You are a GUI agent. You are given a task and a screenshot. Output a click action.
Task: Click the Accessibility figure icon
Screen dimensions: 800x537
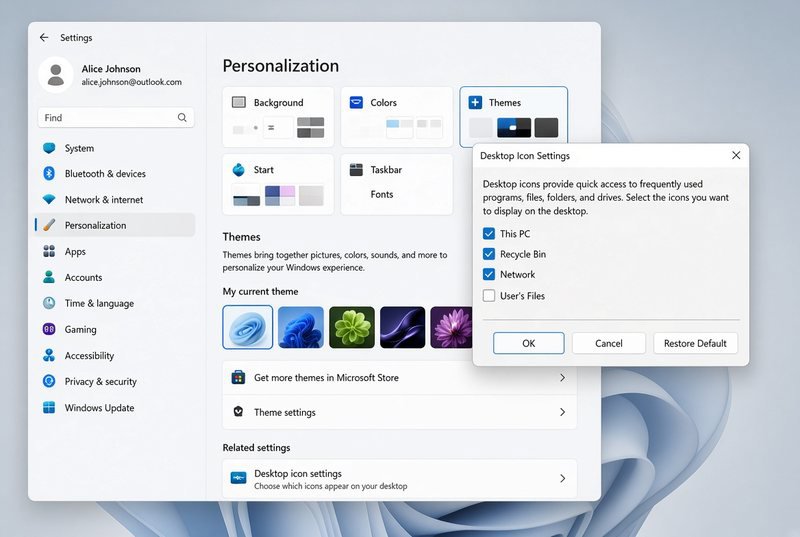tap(49, 355)
